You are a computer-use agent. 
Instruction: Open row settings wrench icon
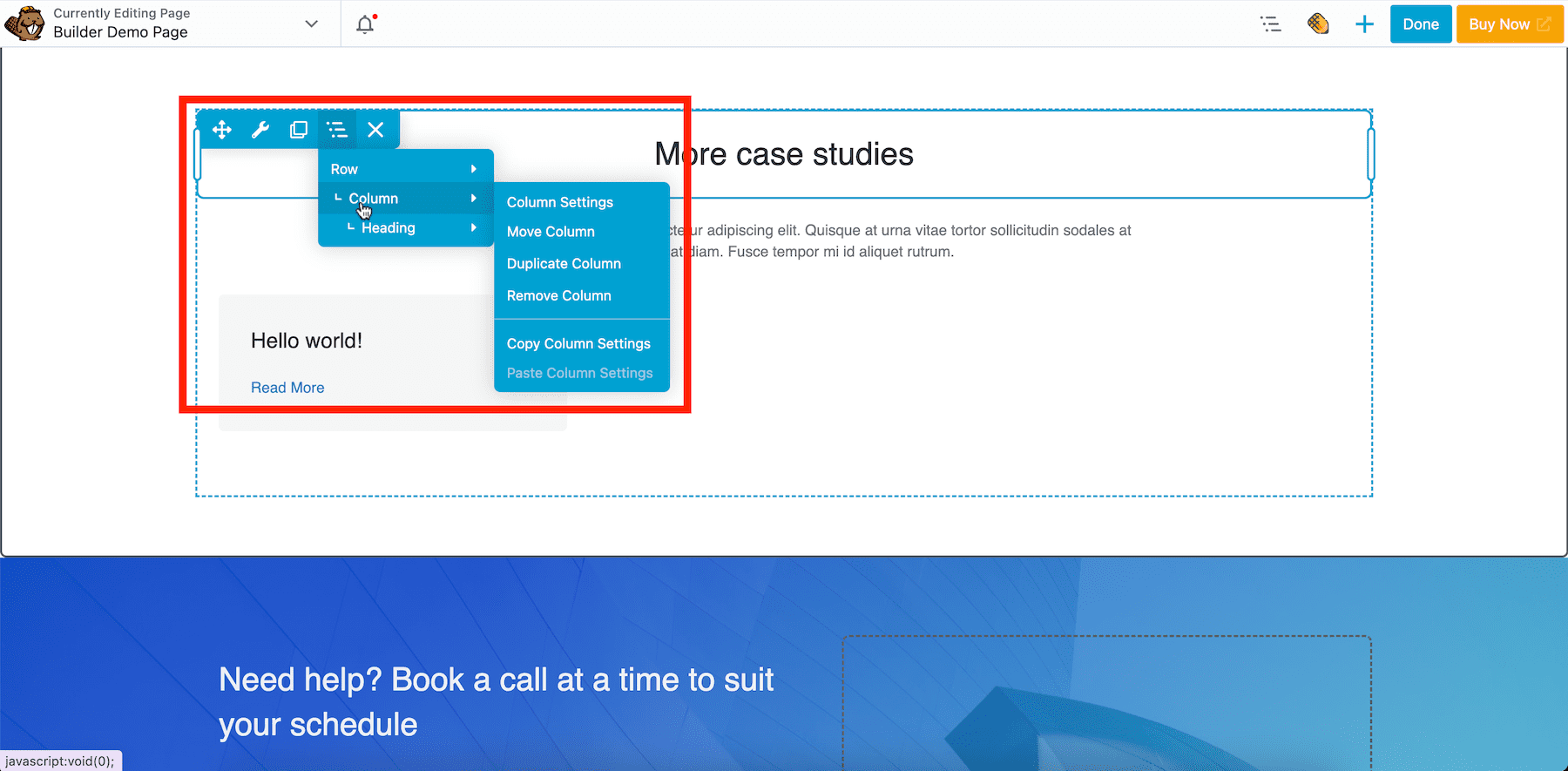pos(260,130)
